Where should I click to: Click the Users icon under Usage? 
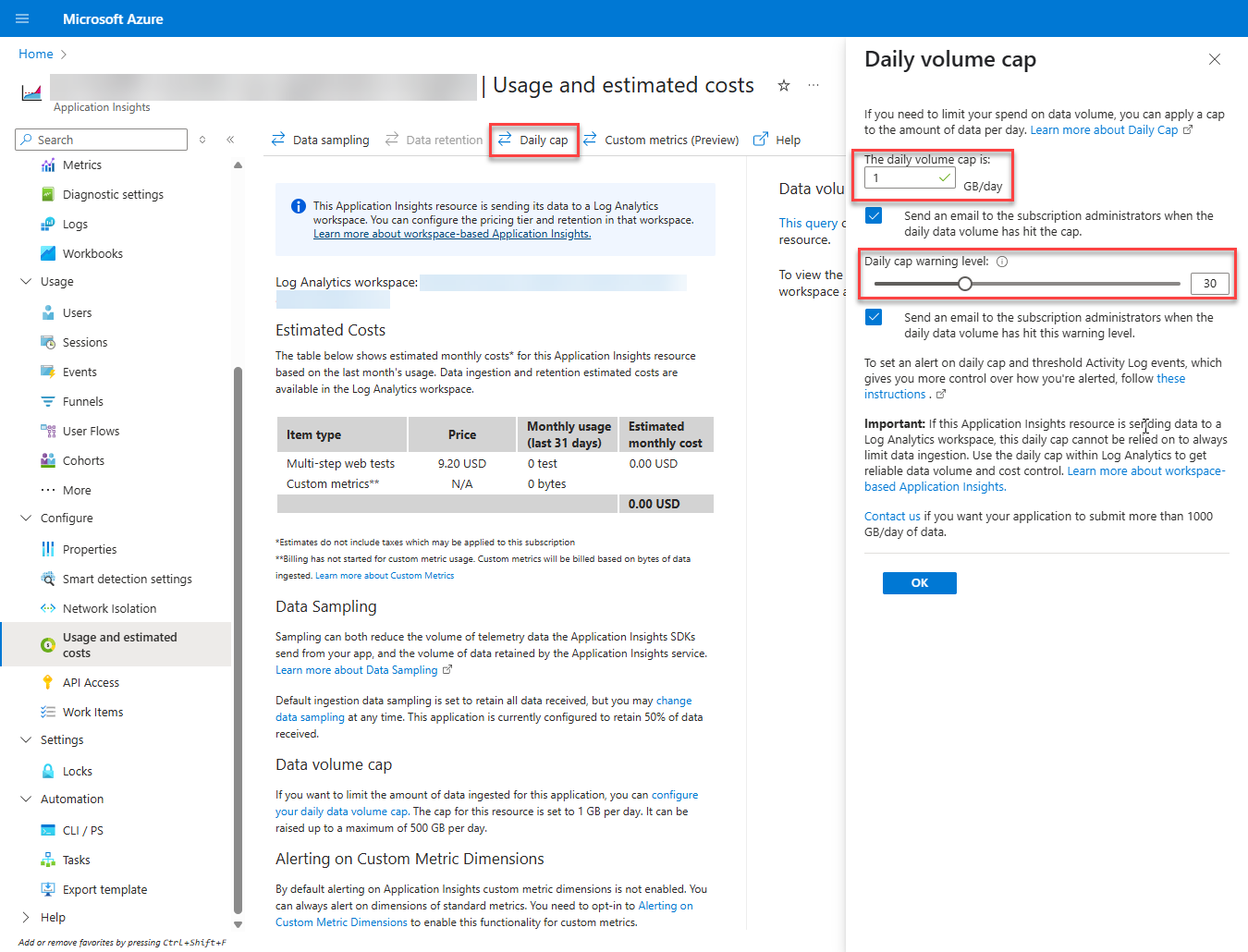pos(48,313)
